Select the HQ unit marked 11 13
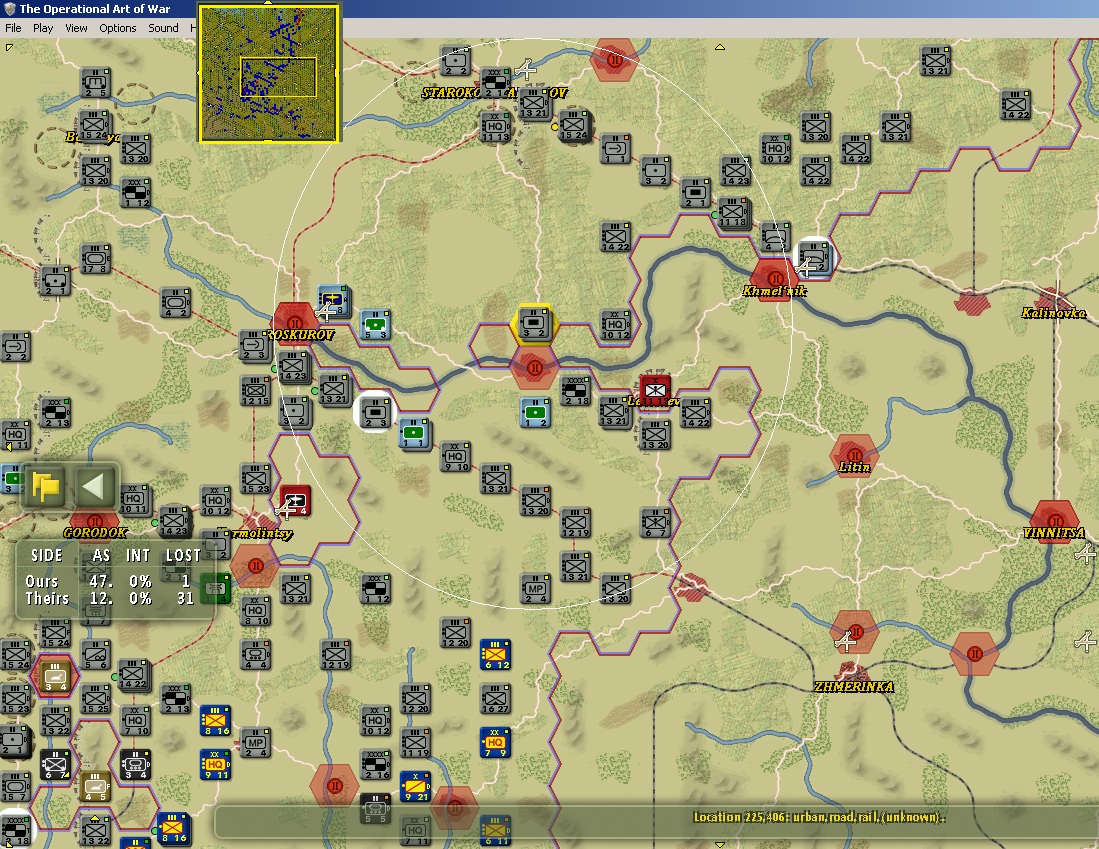 [x=495, y=126]
